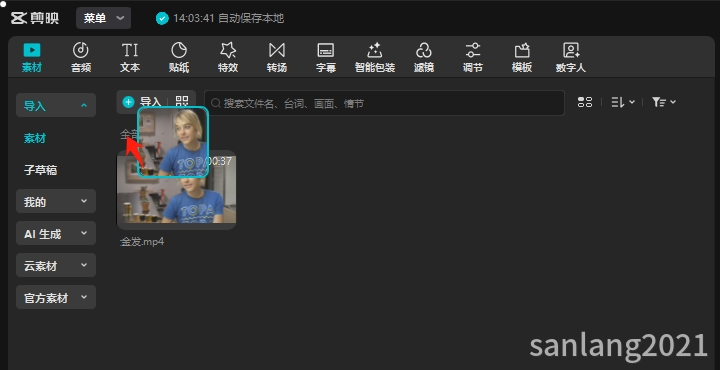
Task: Open the 转场 transitions tab
Action: [x=277, y=57]
